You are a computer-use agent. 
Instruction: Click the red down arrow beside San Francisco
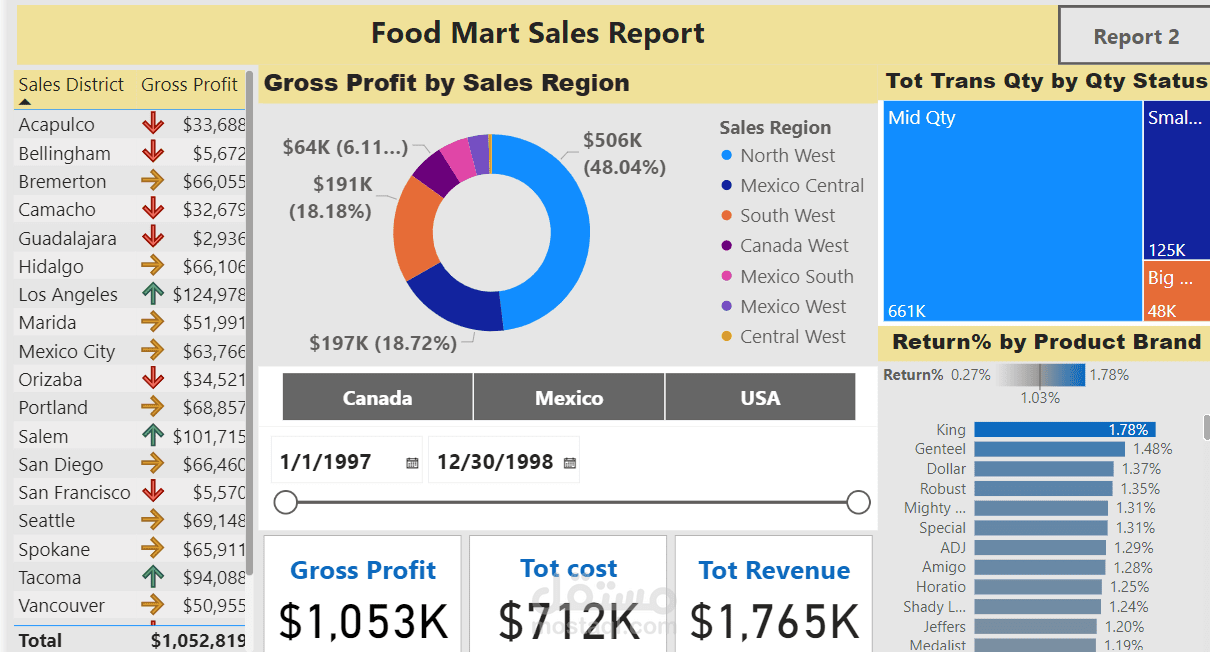152,492
